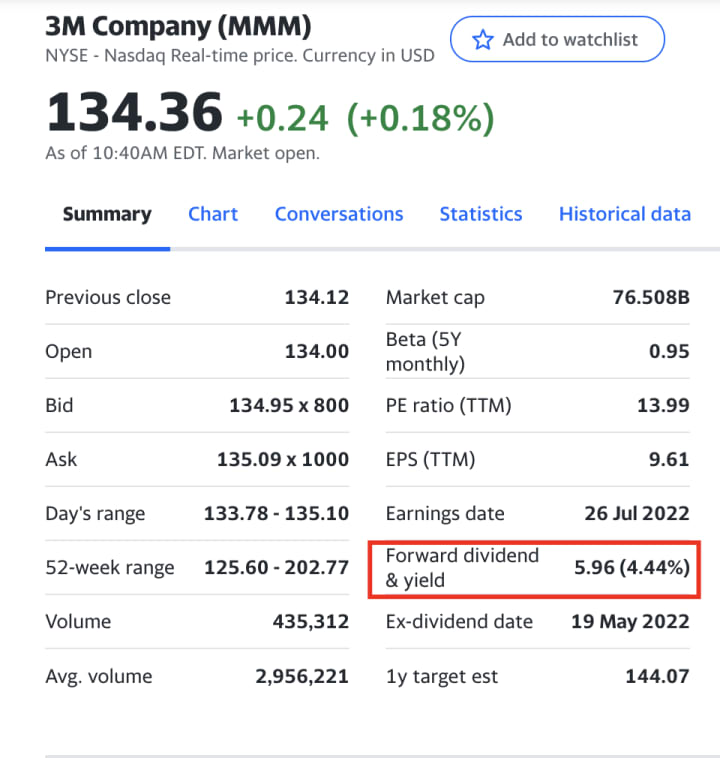Click the Ask value 135.09 x 1000
The image size is (720, 758).
[283, 460]
